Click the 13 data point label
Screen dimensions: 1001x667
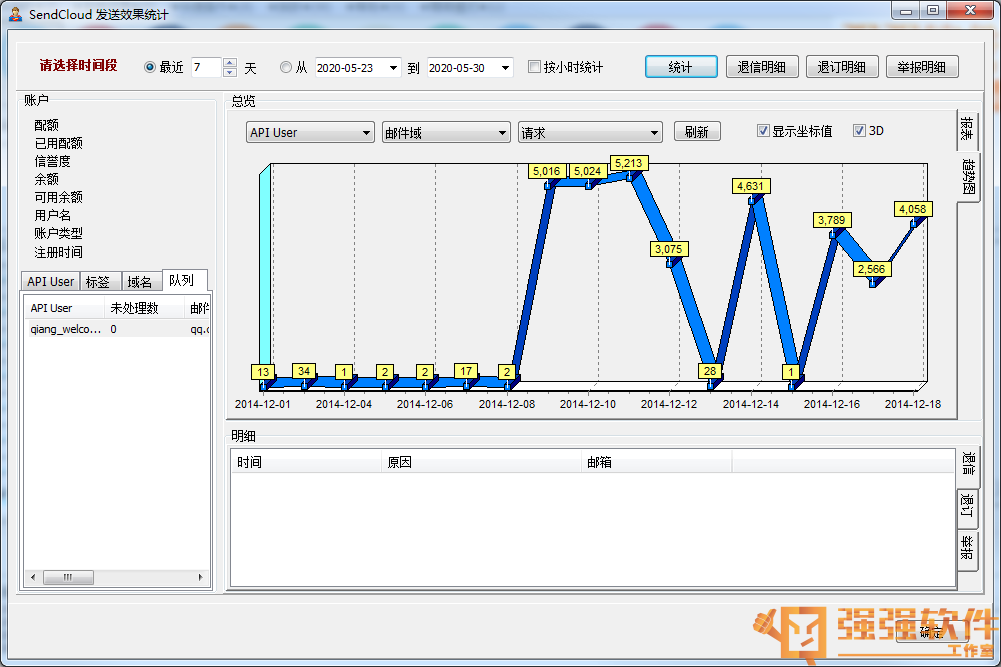tap(263, 371)
